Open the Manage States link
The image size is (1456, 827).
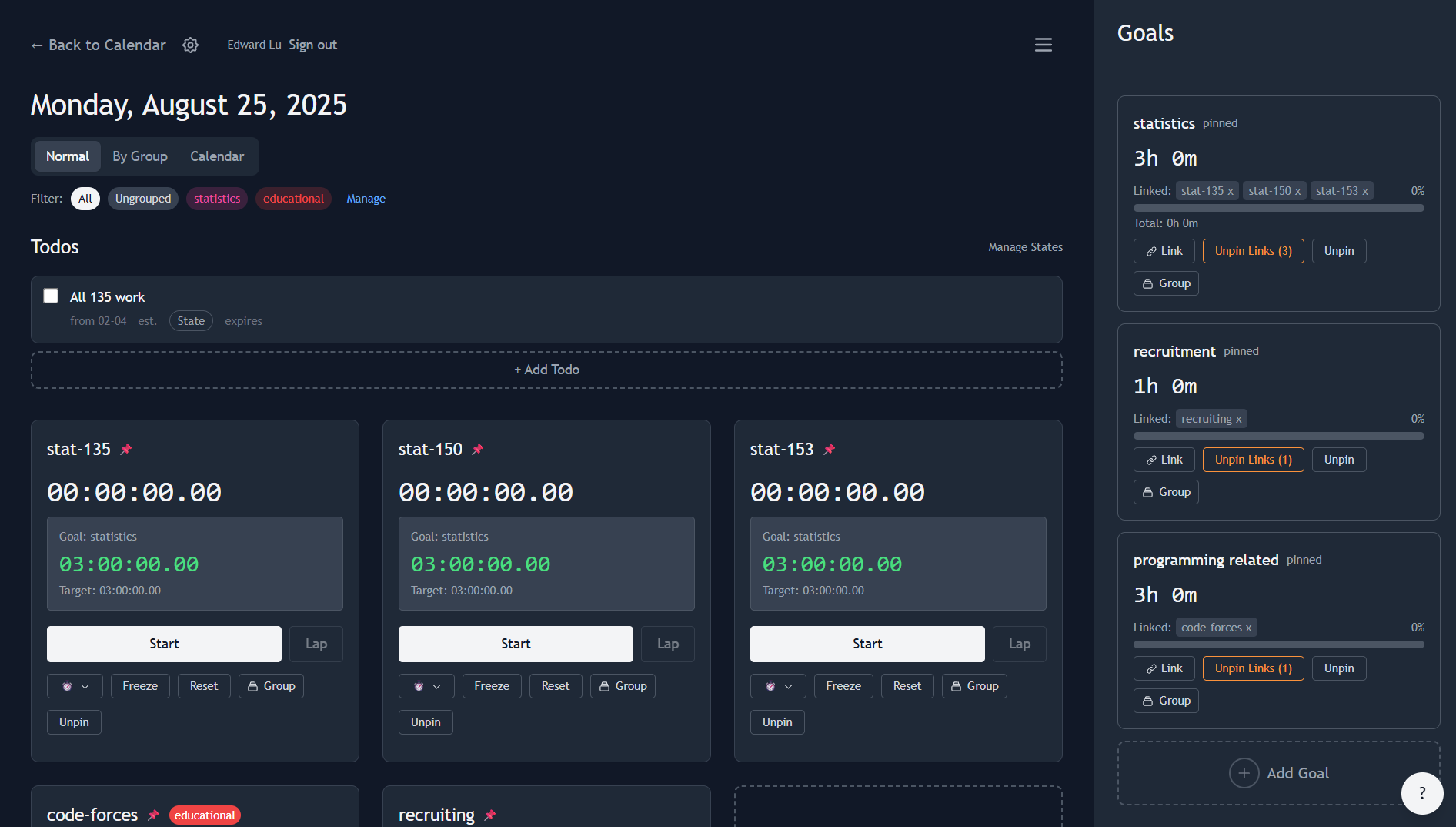(x=1025, y=246)
